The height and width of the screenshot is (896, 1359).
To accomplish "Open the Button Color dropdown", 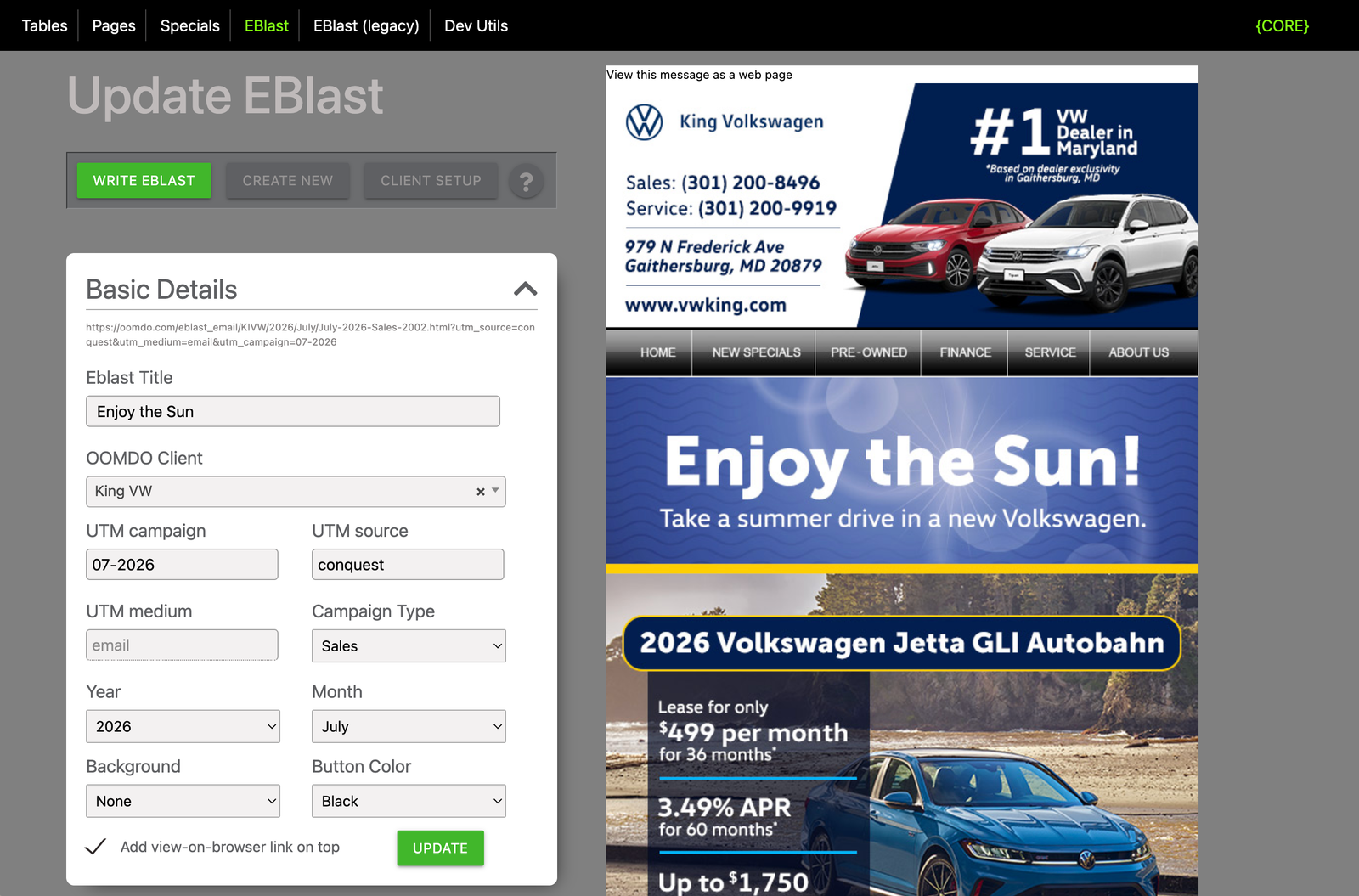I will 409,801.
